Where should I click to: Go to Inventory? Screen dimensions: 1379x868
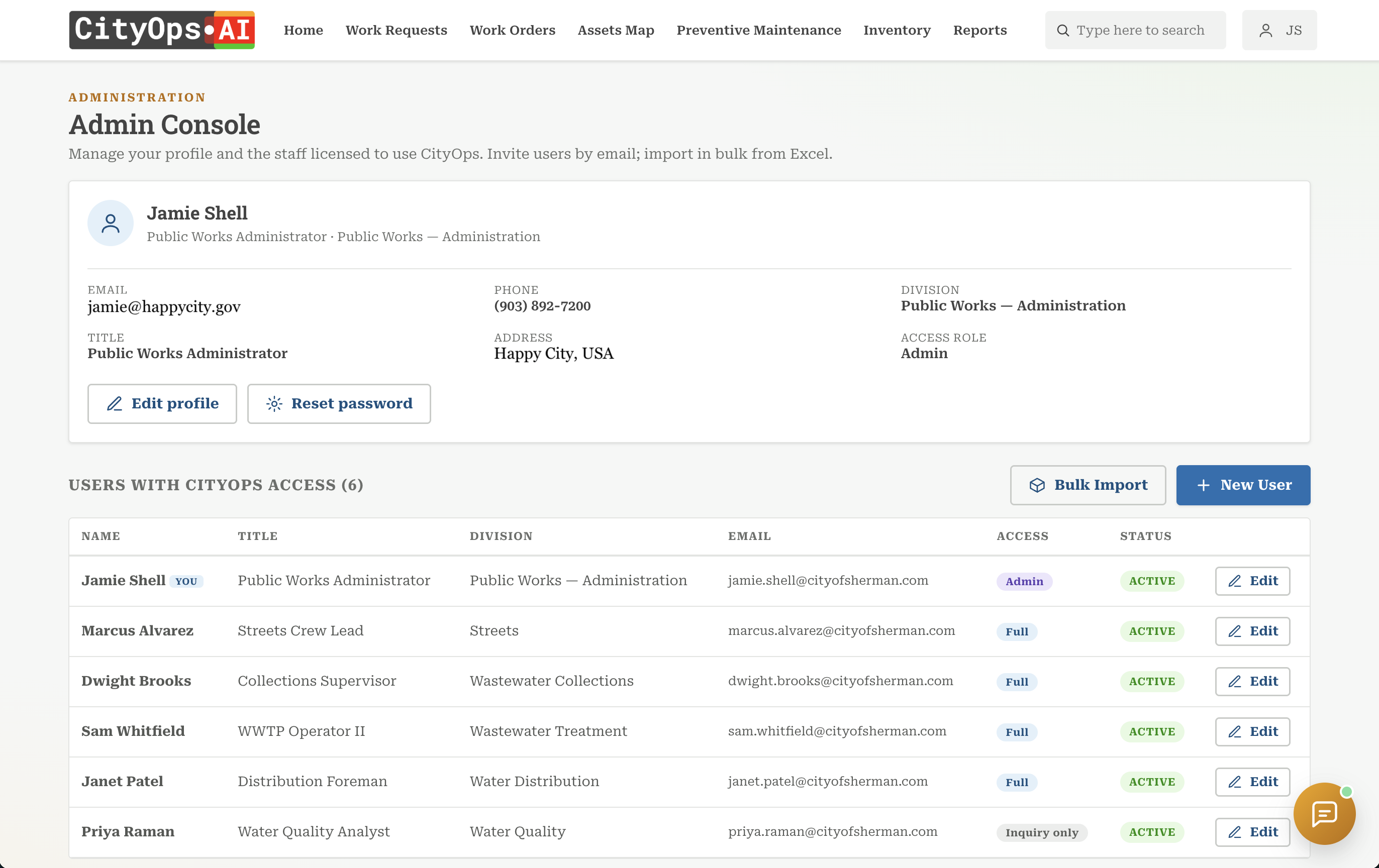pos(897,30)
